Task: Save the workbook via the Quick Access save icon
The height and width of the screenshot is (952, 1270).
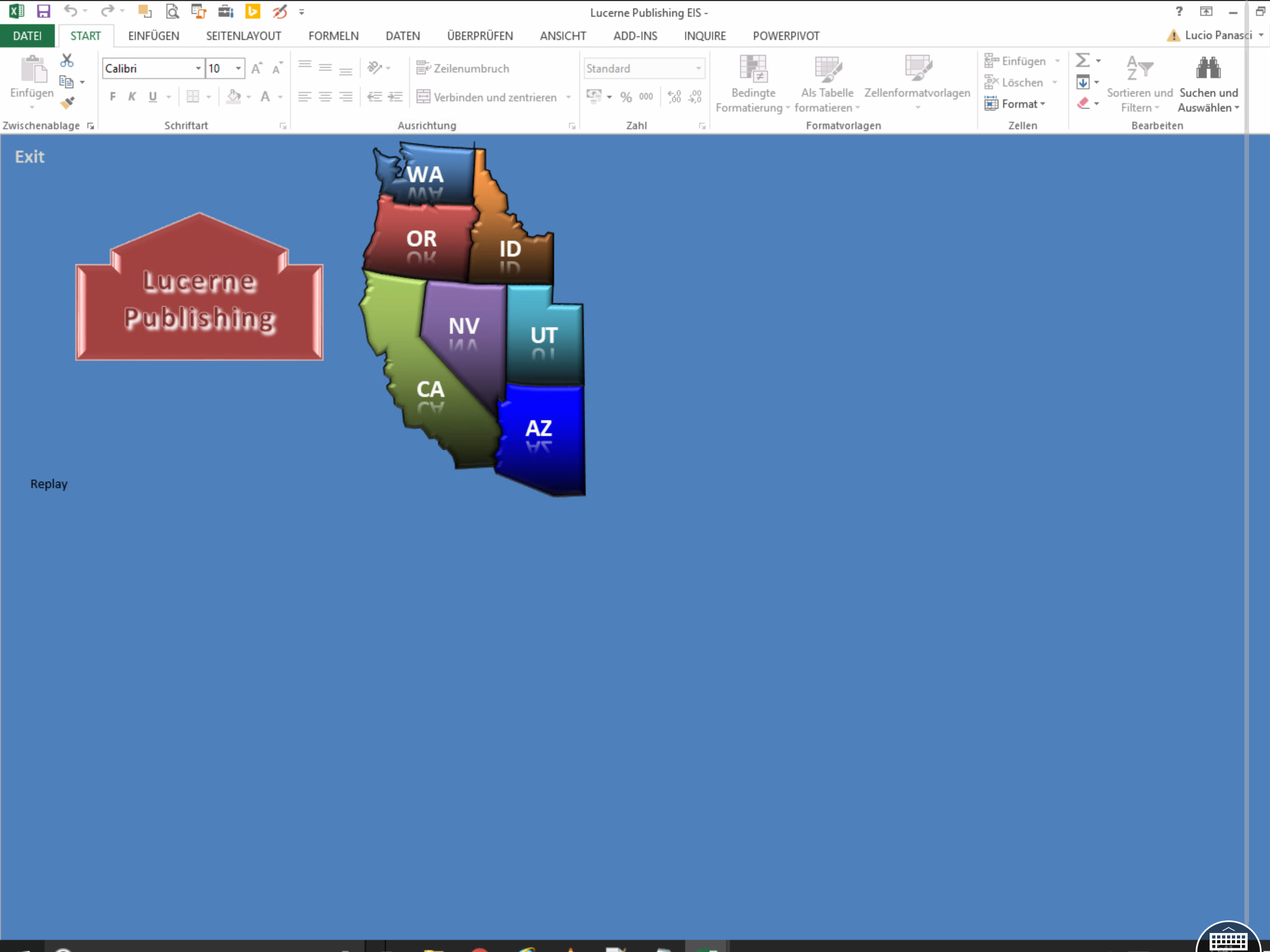Action: 43,12
